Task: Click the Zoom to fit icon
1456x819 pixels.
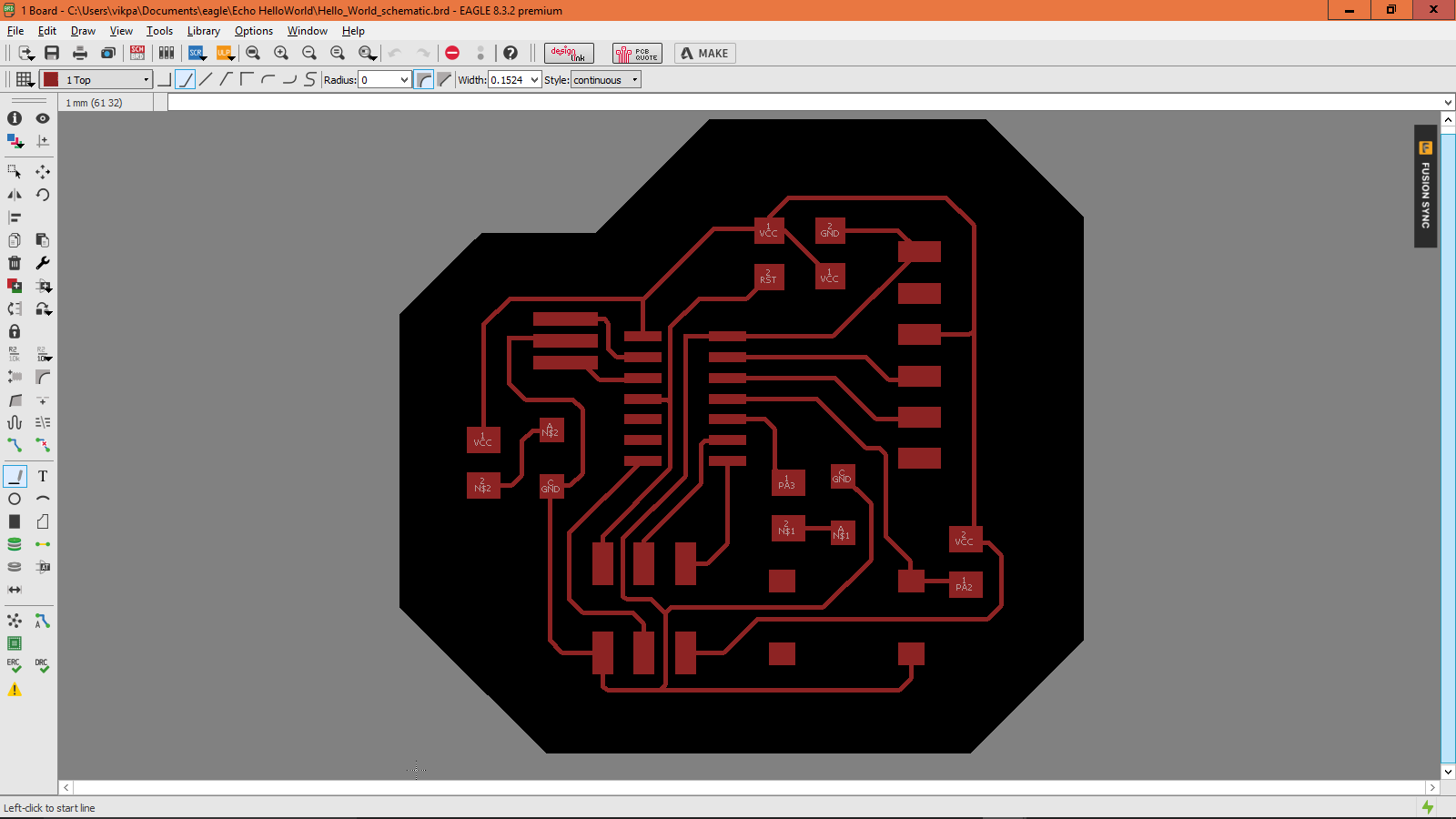Action: click(x=253, y=53)
